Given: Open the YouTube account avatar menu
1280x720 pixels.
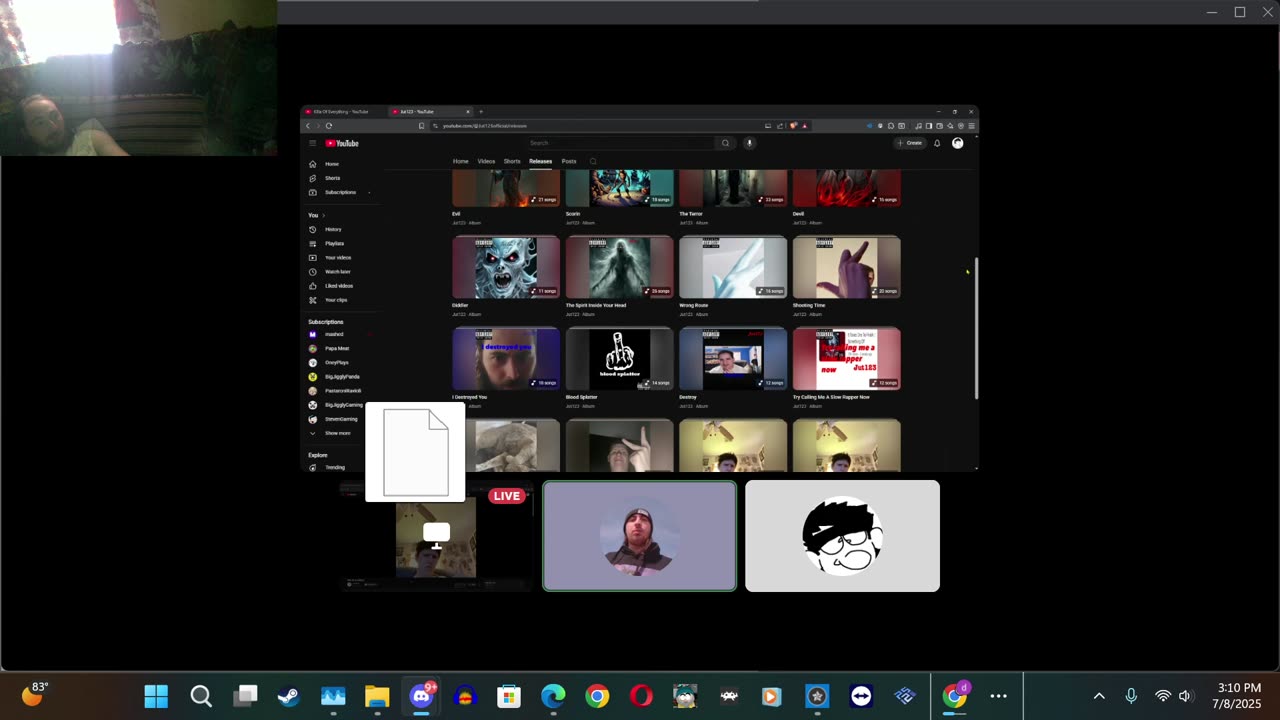Looking at the screenshot, I should [957, 143].
